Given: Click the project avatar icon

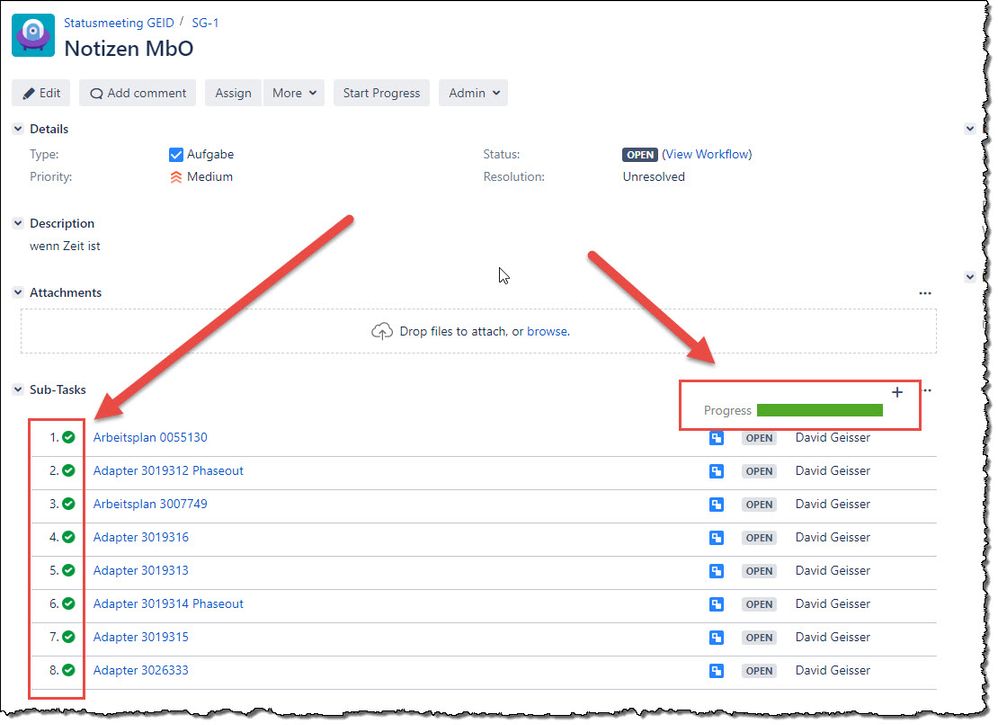Looking at the screenshot, I should pos(33,36).
